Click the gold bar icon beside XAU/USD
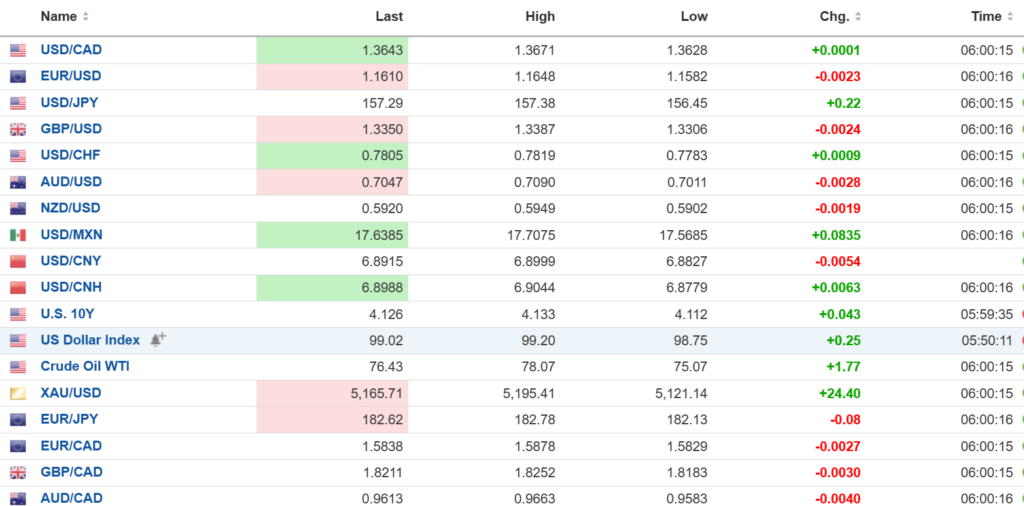 18,393
